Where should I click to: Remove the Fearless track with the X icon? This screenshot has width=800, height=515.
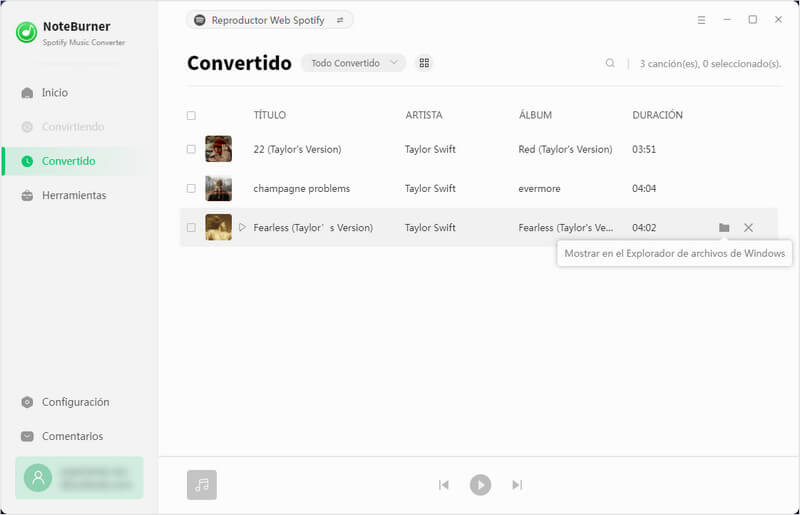(748, 228)
